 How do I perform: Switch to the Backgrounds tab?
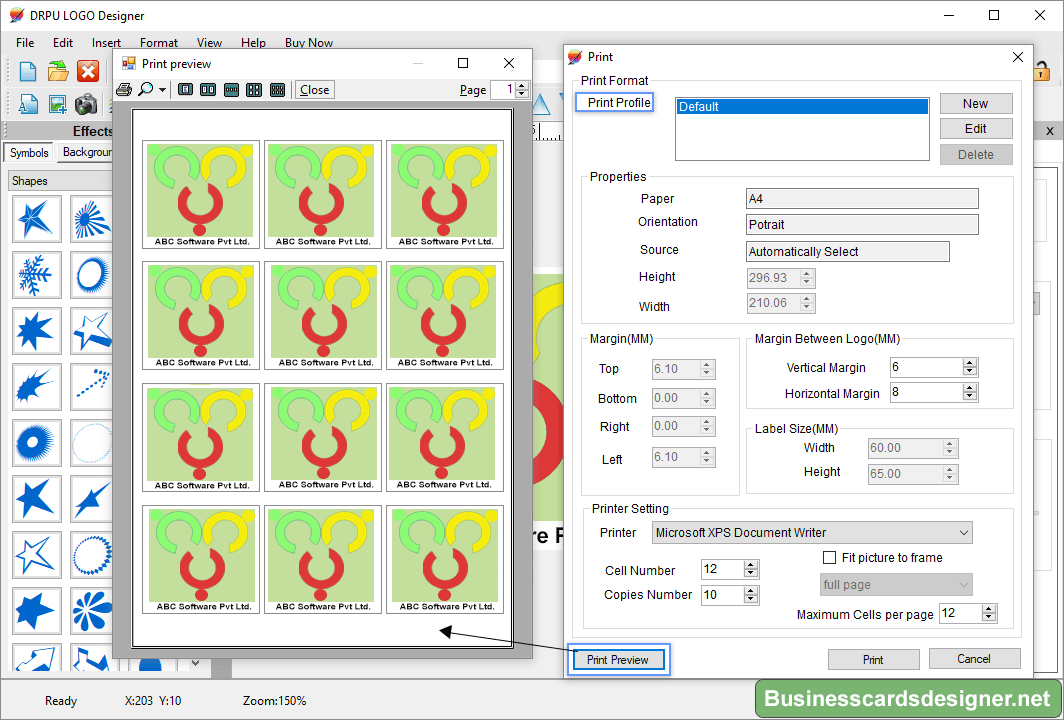tap(87, 152)
